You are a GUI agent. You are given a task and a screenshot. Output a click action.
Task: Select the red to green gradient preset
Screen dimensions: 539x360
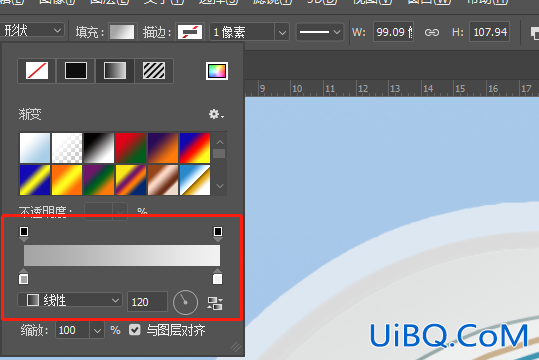point(131,148)
